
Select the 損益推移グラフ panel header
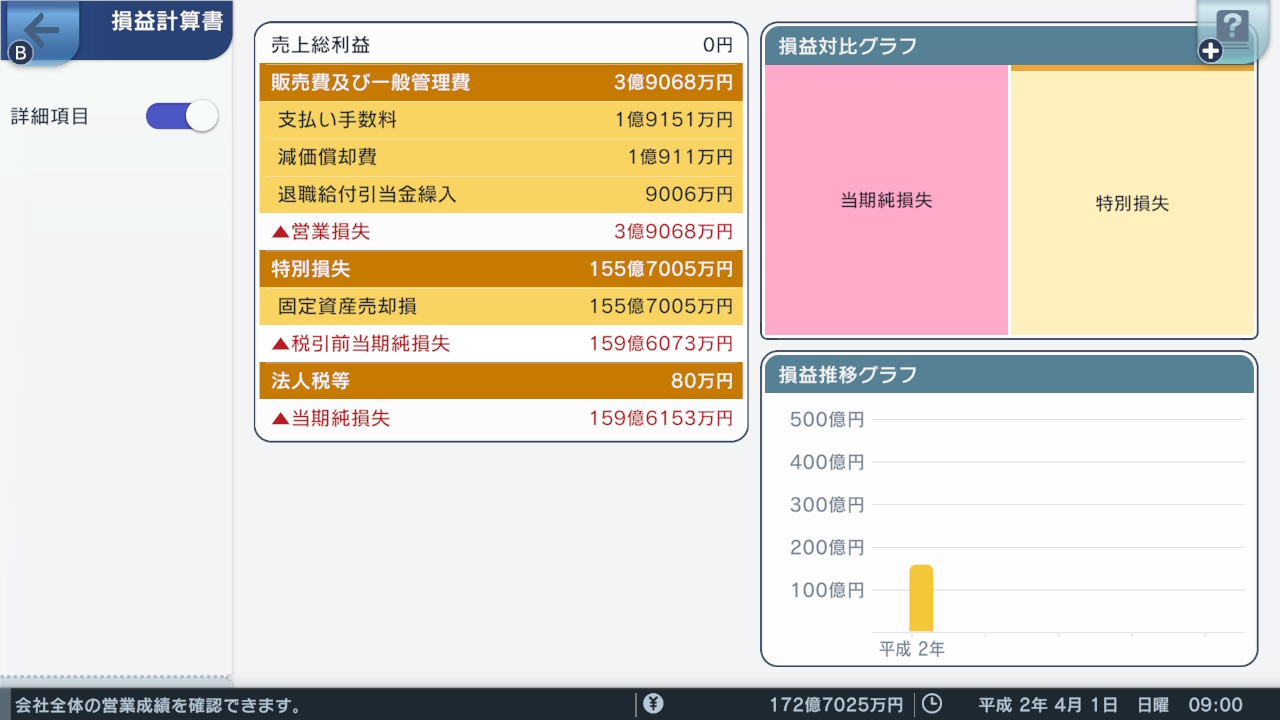(x=1009, y=374)
